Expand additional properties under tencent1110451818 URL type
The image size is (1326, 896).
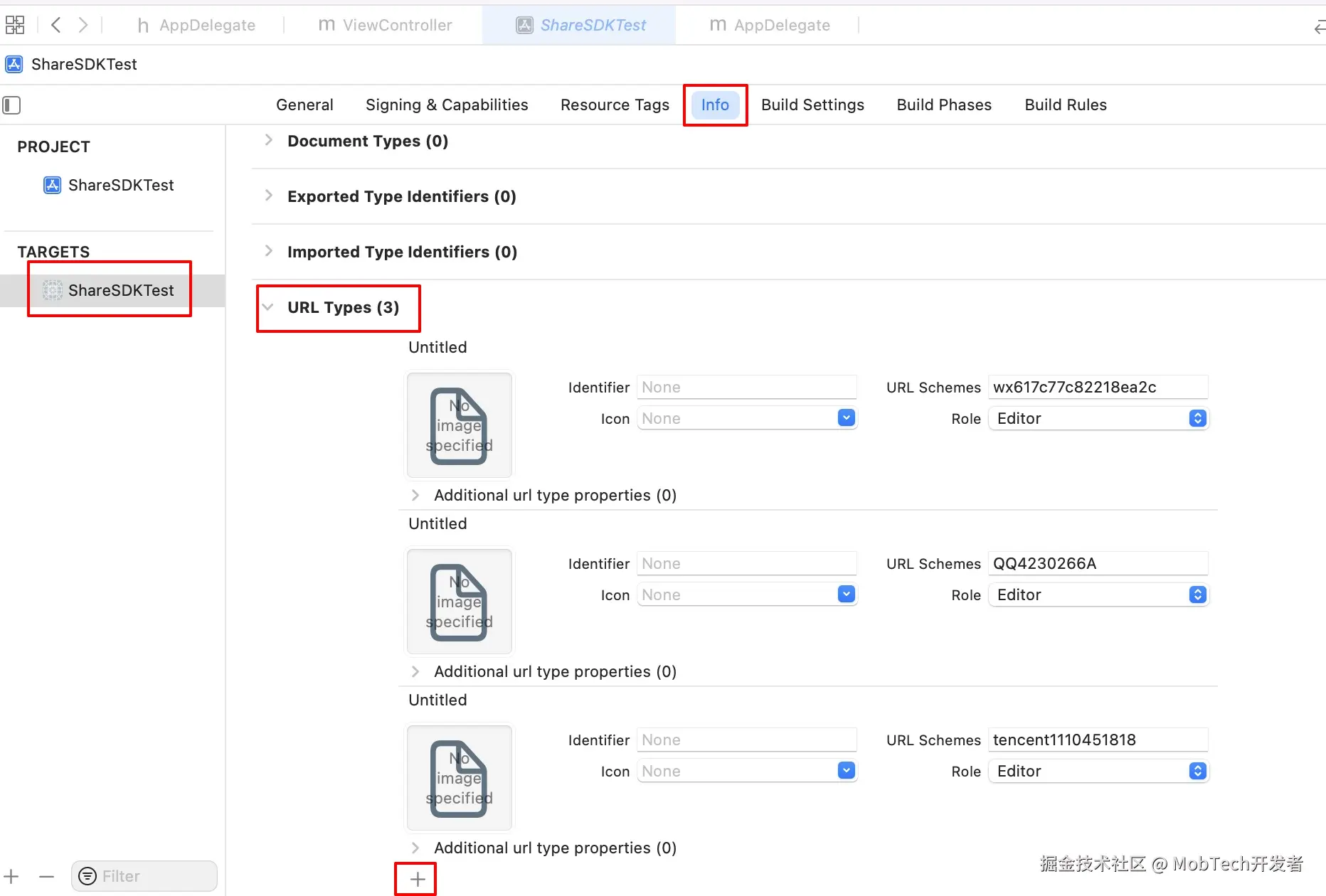pos(415,848)
